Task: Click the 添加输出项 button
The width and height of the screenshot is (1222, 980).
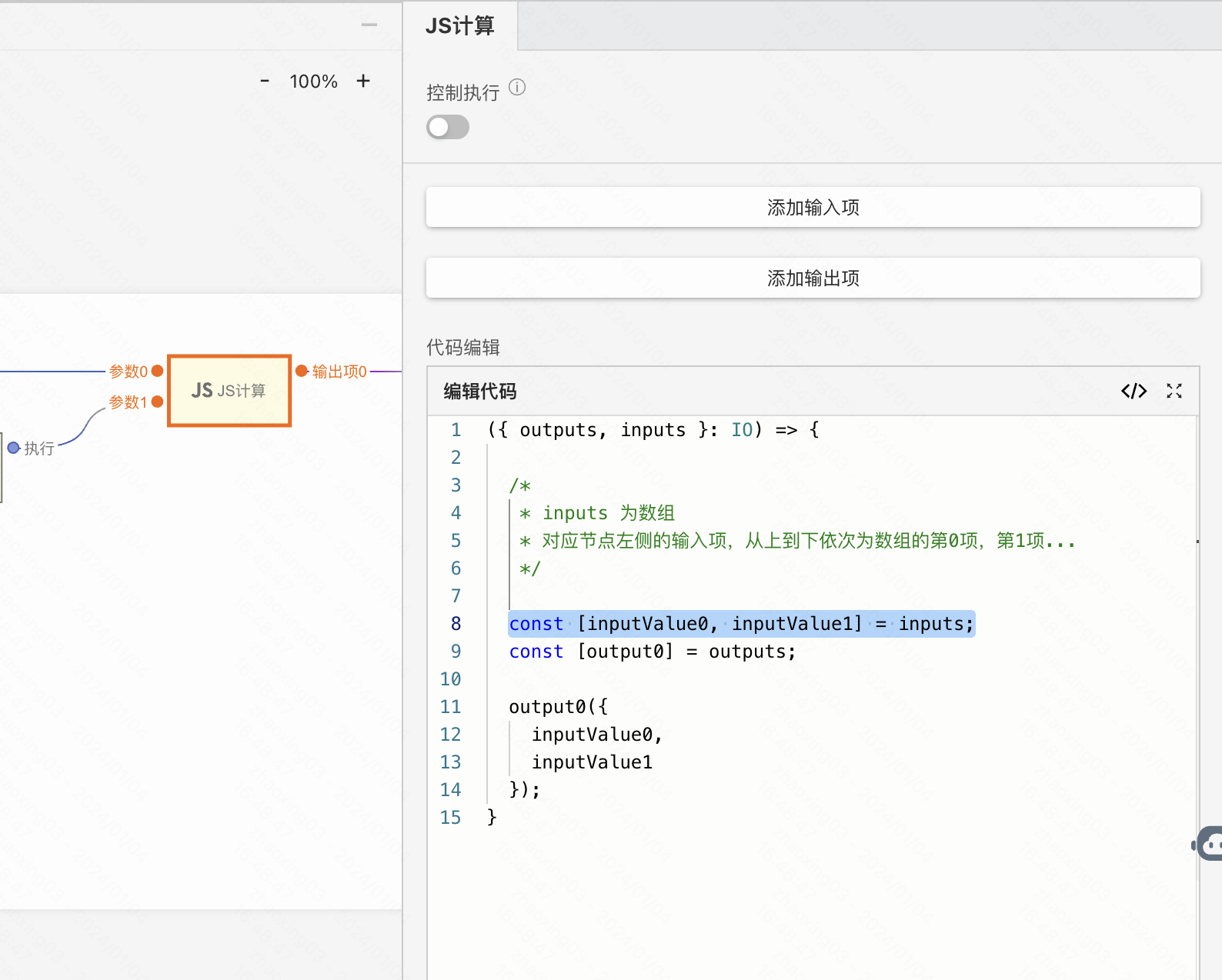Action: (813, 278)
